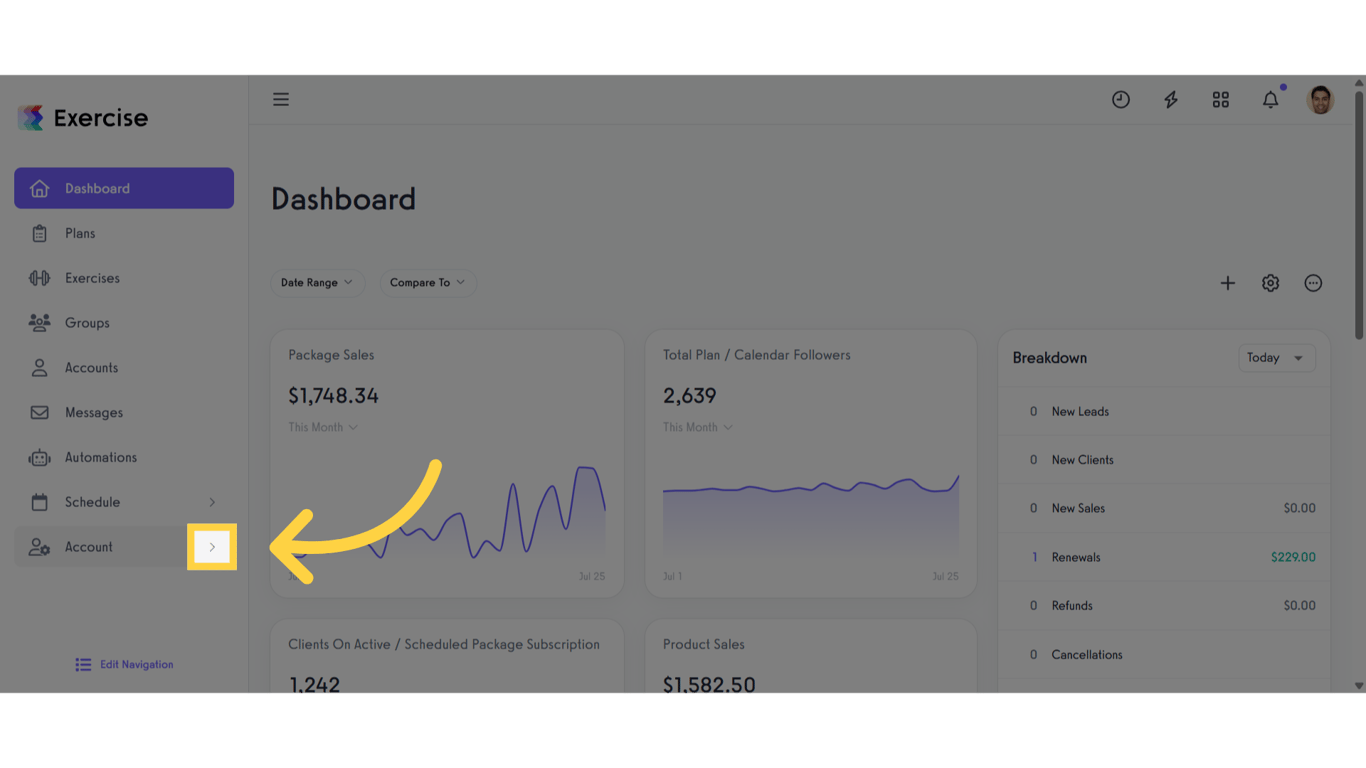Open This Month dropdown under Package Sales
Image resolution: width=1366 pixels, height=768 pixels.
[x=323, y=427]
